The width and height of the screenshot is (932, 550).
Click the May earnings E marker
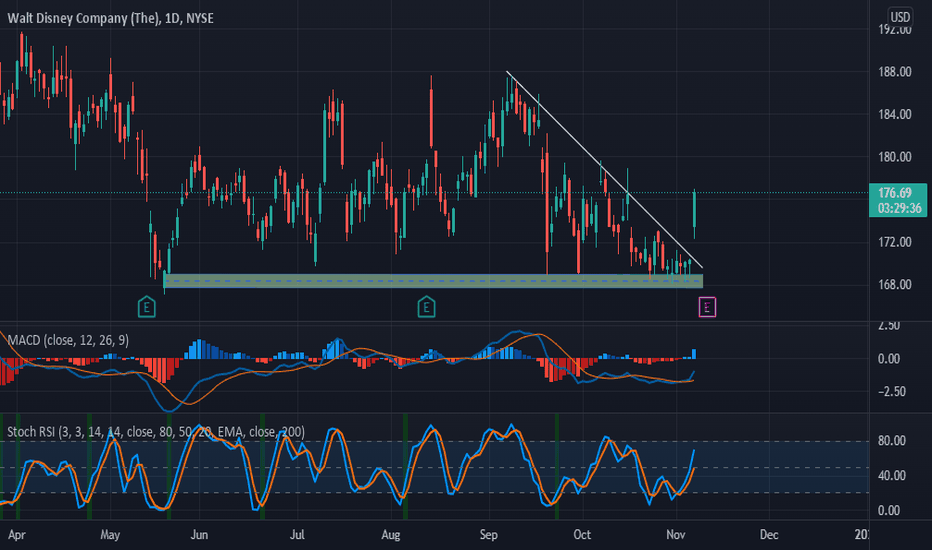(146, 307)
